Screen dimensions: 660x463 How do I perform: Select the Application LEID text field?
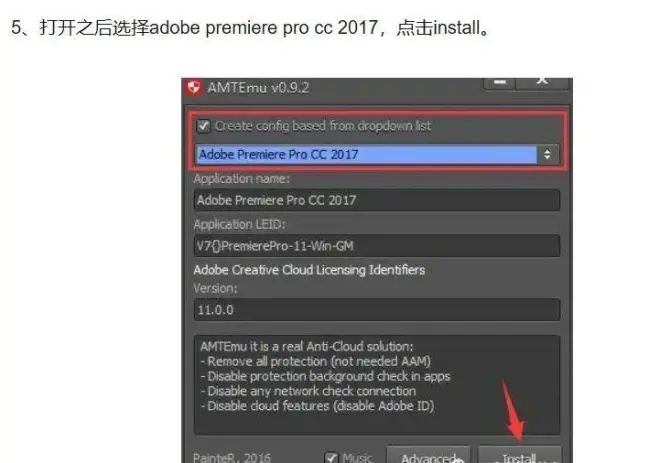coord(377,246)
